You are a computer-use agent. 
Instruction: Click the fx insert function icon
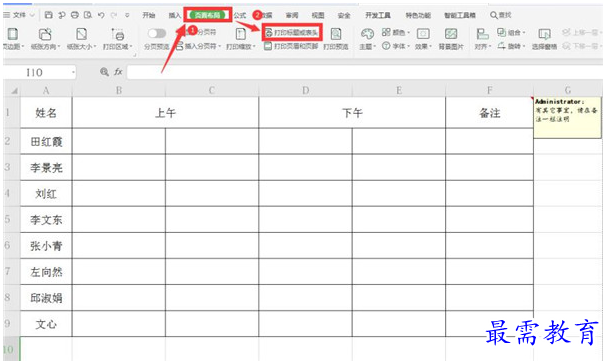click(118, 72)
